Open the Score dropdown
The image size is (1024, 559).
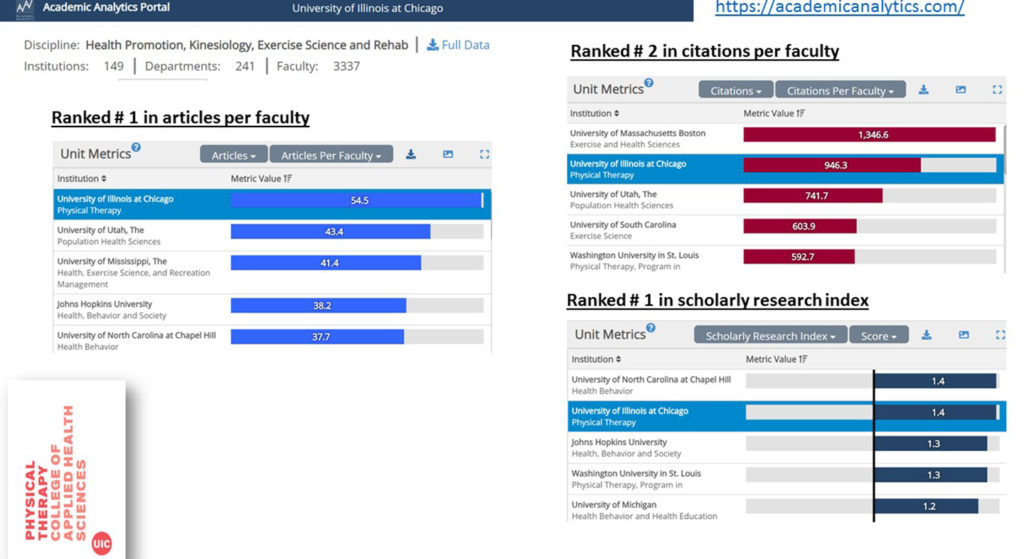coord(879,336)
